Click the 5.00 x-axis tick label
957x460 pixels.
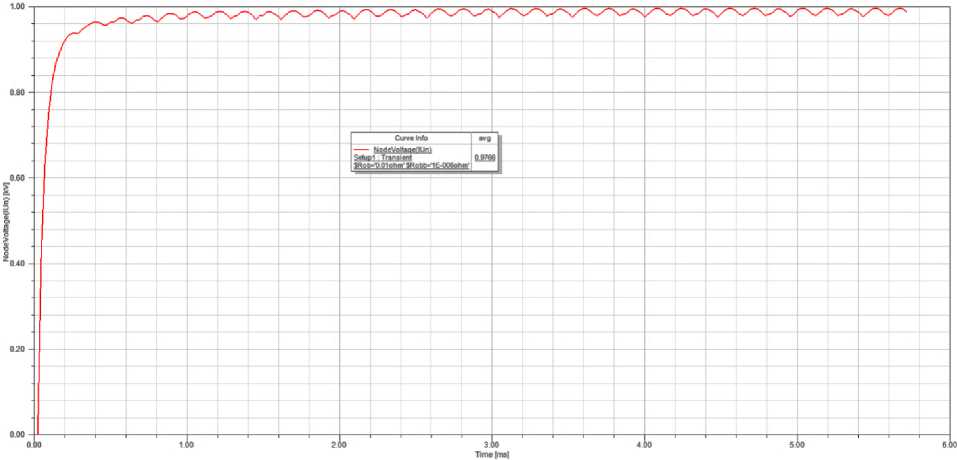(796, 444)
